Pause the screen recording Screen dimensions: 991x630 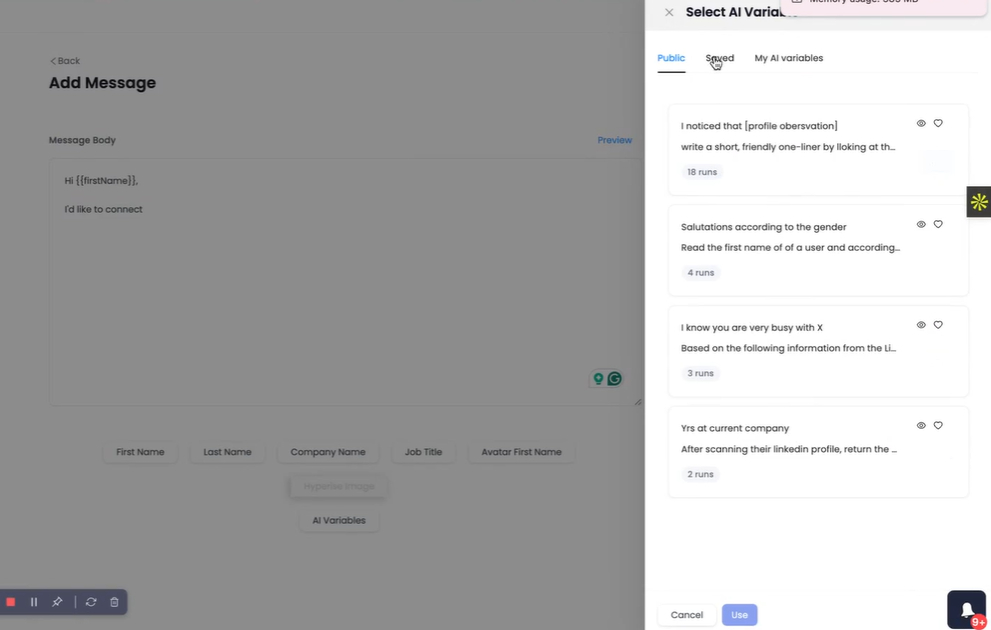tap(34, 602)
